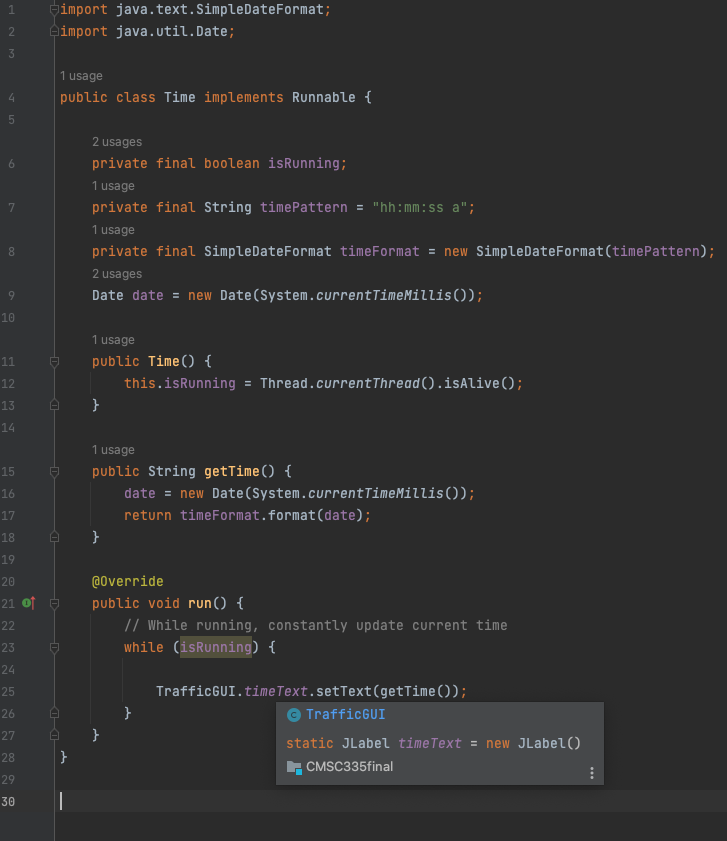This screenshot has height=841, width=727.
Task: Click TrafficGUI class reference on line 25
Action: point(196,691)
